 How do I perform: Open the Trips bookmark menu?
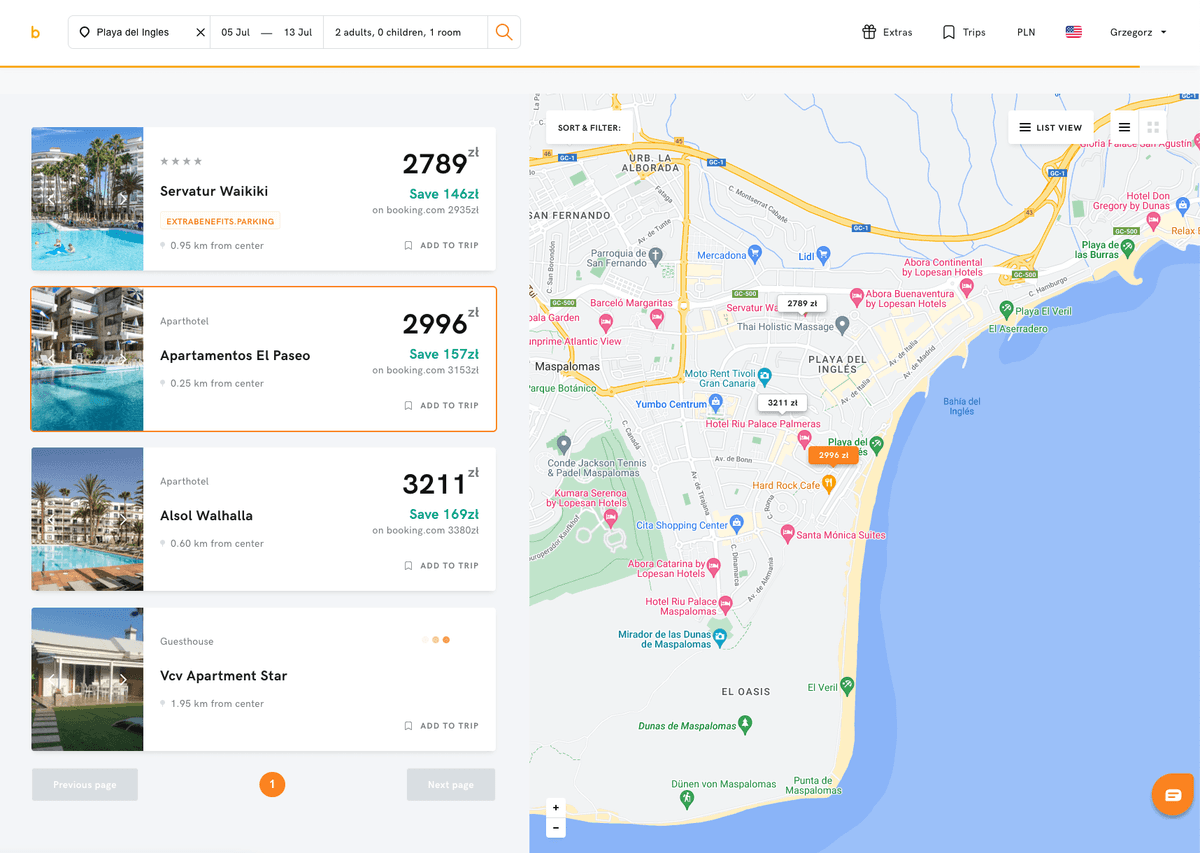(x=964, y=32)
